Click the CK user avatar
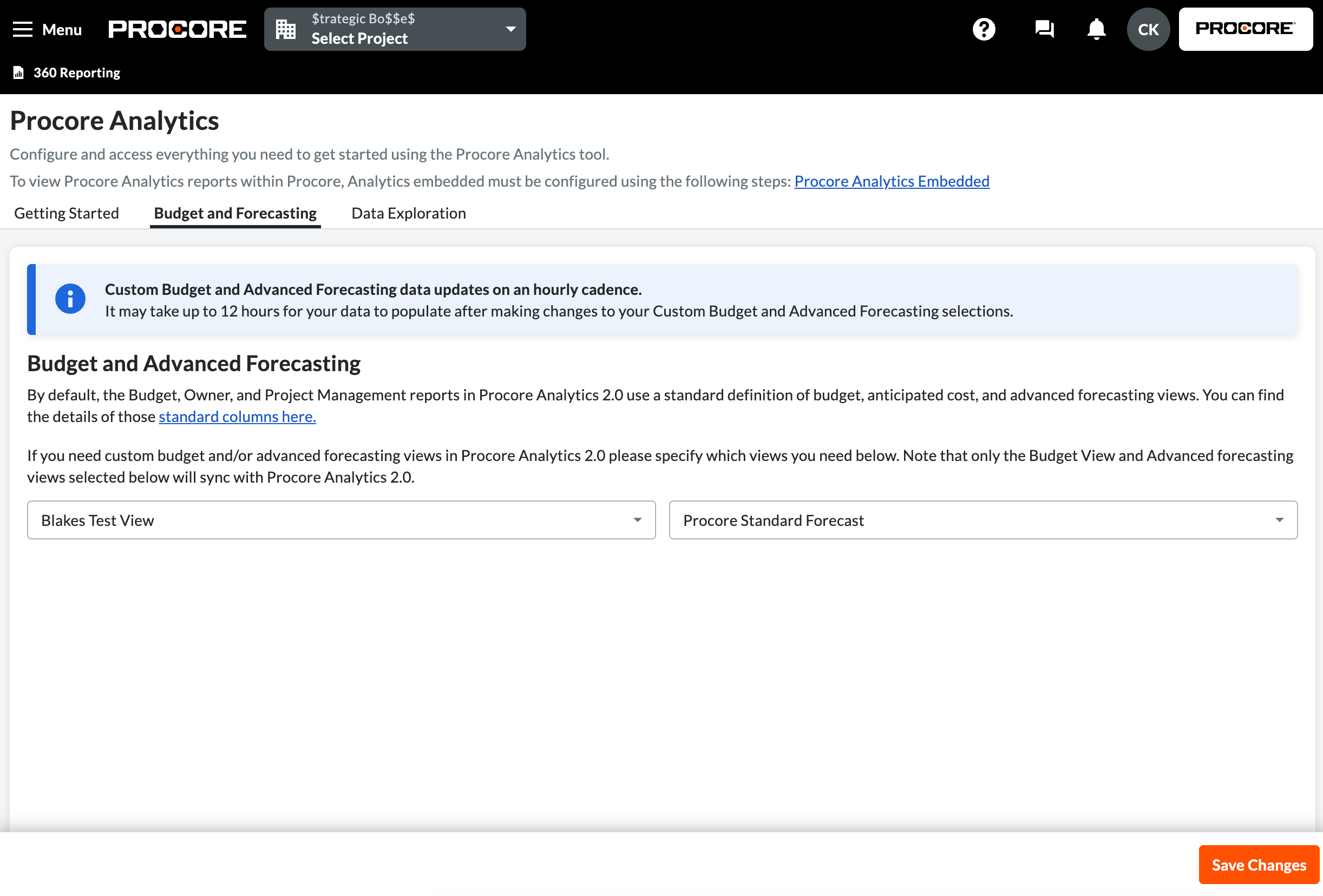Viewport: 1323px width, 896px height. tap(1147, 30)
